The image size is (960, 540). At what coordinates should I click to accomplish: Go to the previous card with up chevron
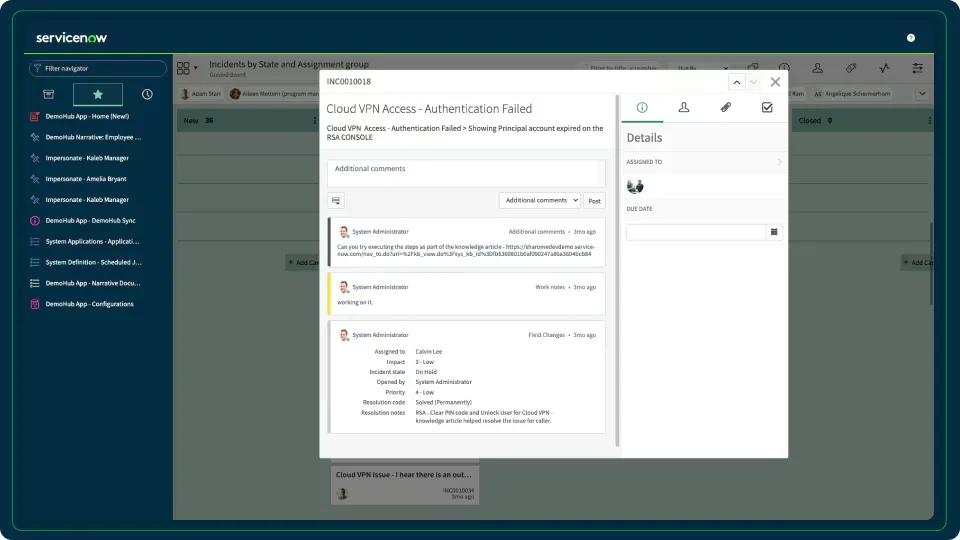click(737, 82)
